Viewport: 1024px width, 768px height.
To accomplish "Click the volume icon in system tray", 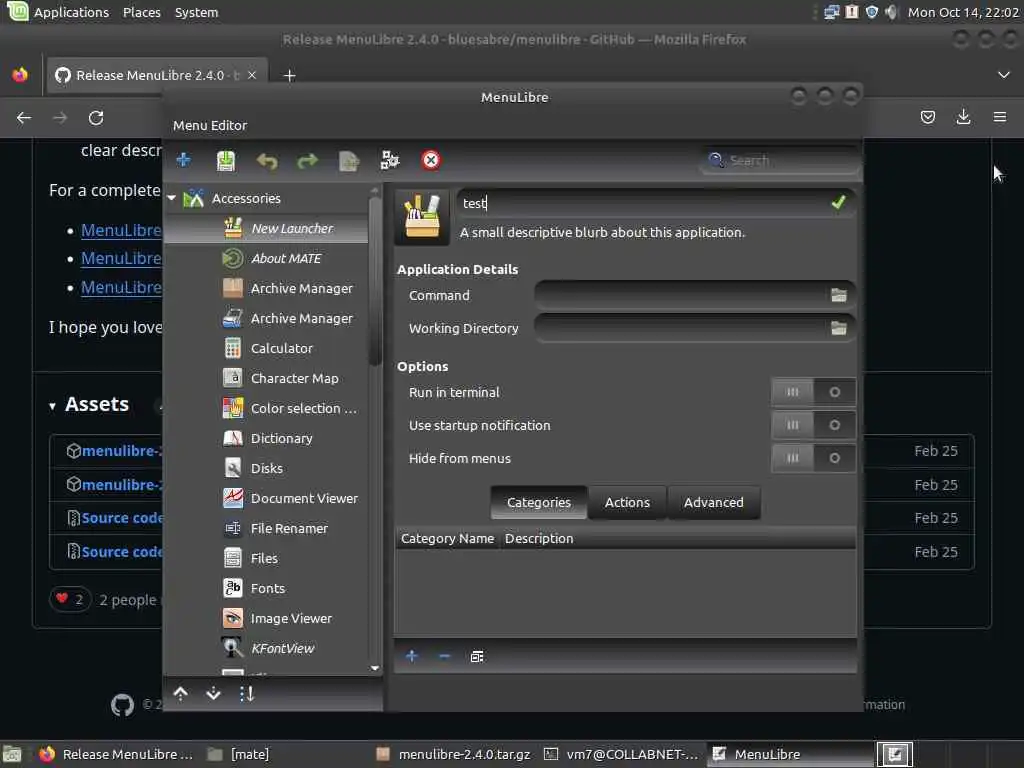I will [891, 12].
